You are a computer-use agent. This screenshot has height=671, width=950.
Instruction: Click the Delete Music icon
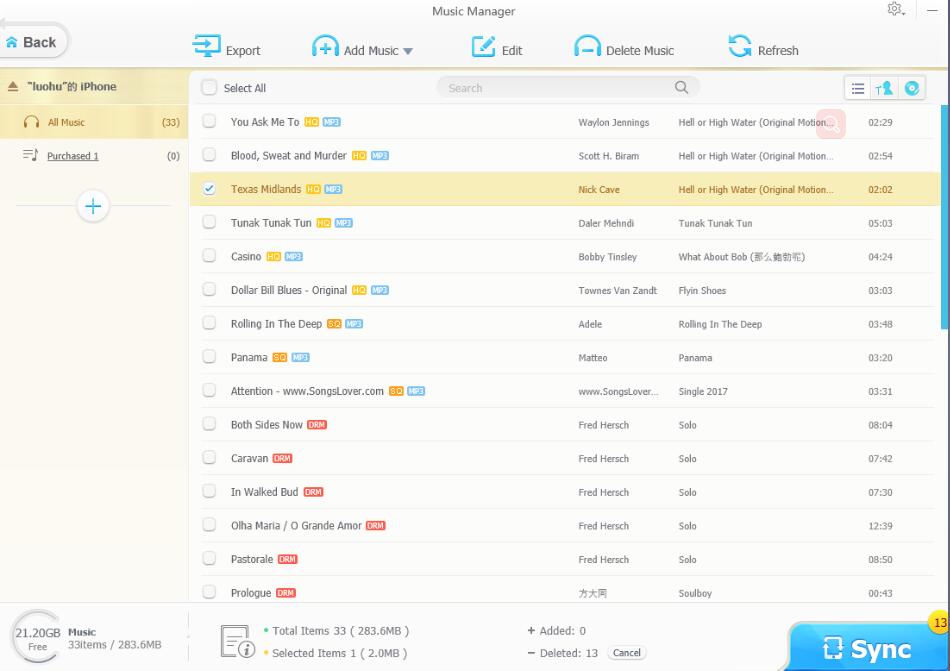pyautogui.click(x=587, y=48)
